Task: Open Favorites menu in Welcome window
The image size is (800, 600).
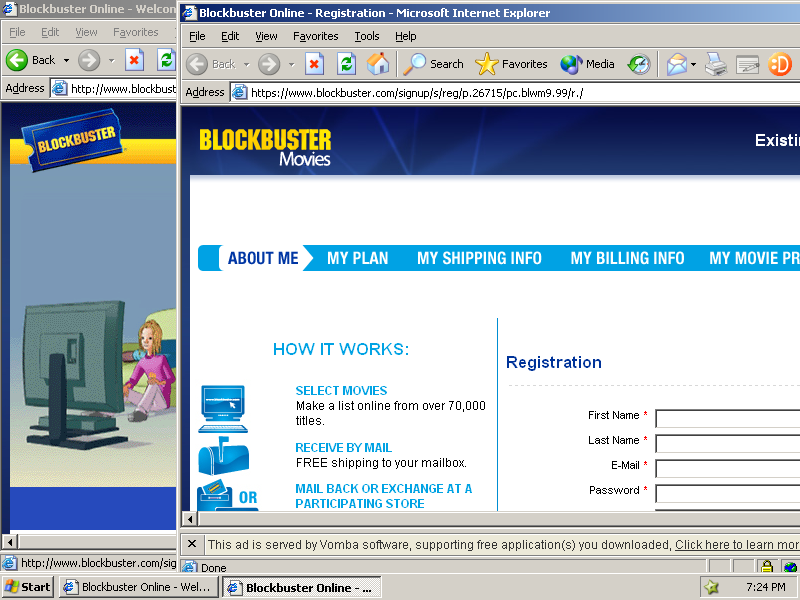Action: 135,32
